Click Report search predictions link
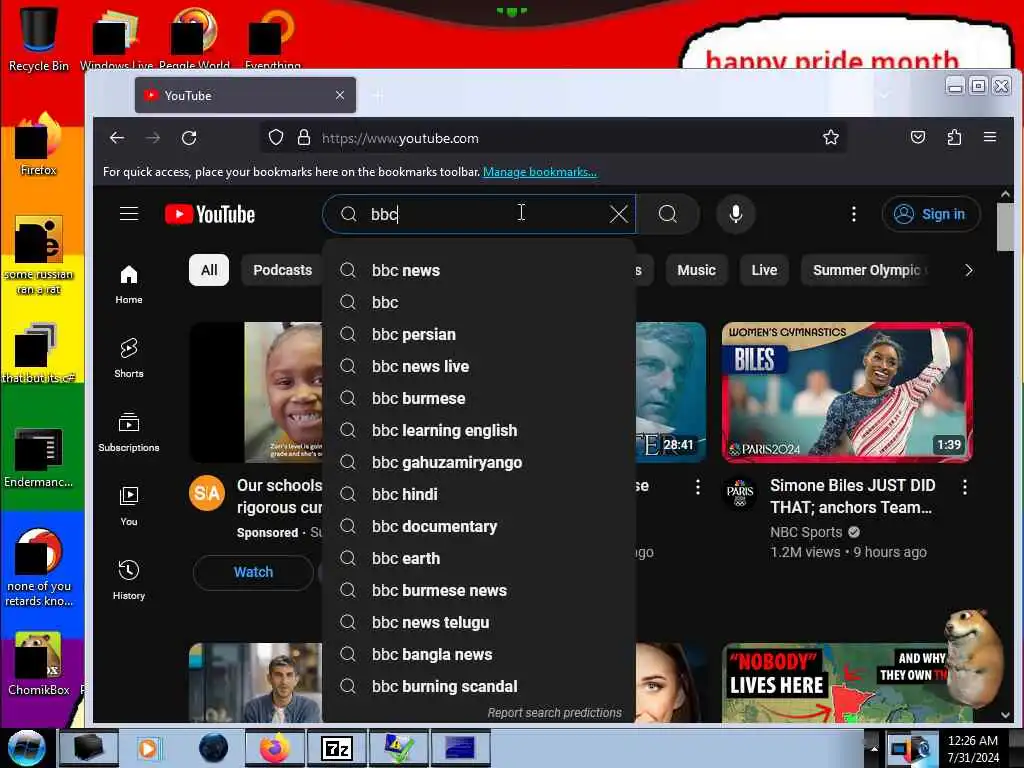Viewport: 1024px width, 768px height. tap(554, 712)
